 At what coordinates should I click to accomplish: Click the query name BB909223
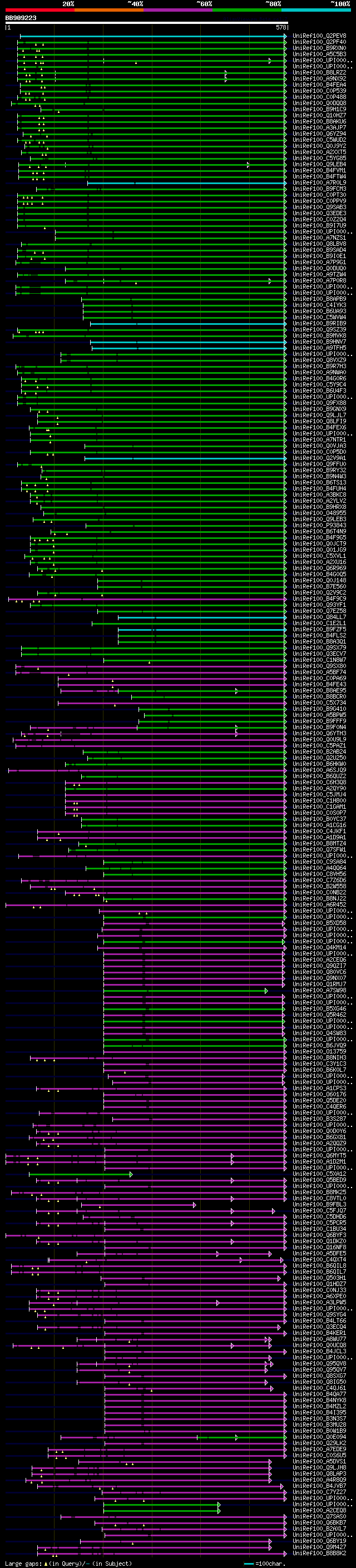click(21, 18)
